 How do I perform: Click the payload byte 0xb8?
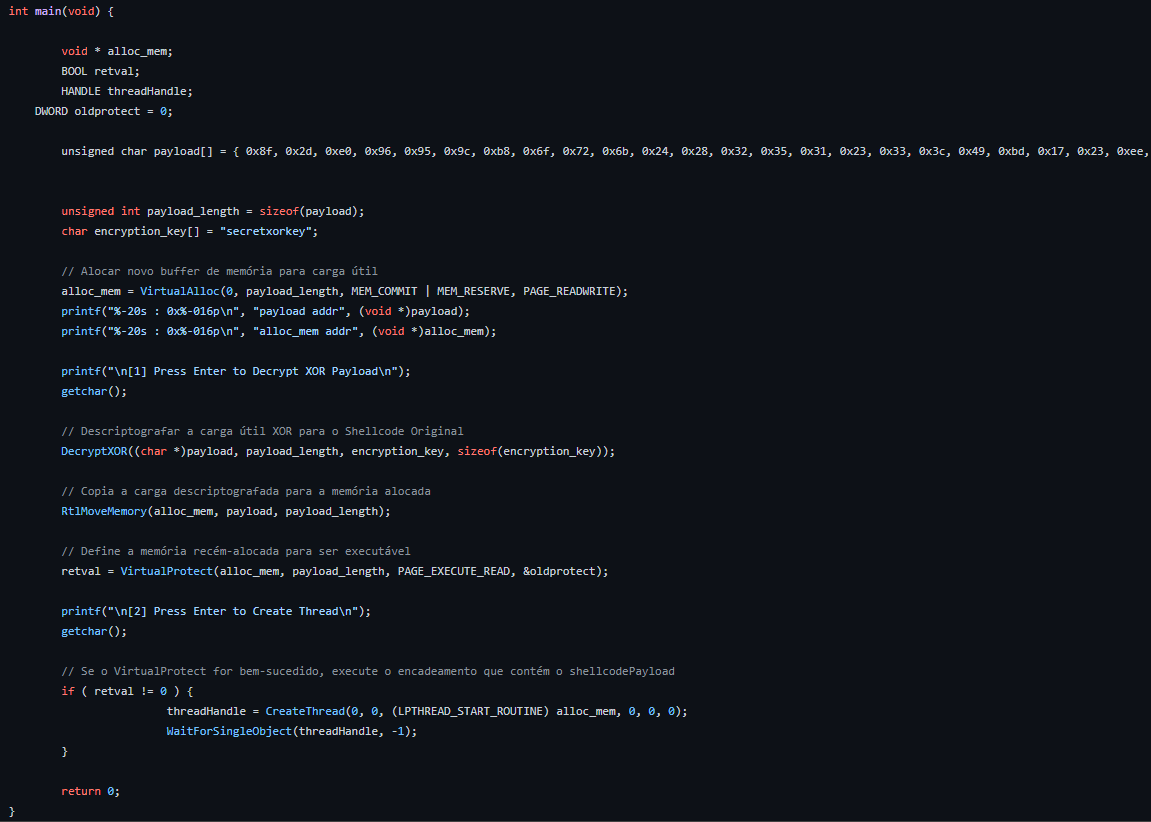(x=496, y=151)
